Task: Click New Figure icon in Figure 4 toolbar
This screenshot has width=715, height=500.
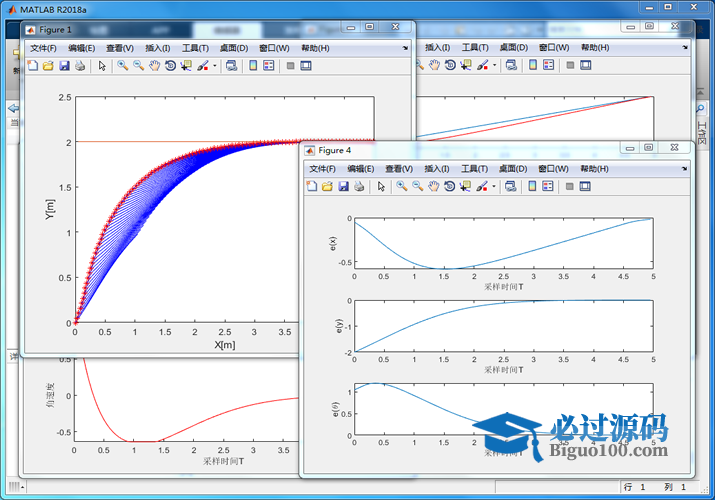Action: pos(311,186)
